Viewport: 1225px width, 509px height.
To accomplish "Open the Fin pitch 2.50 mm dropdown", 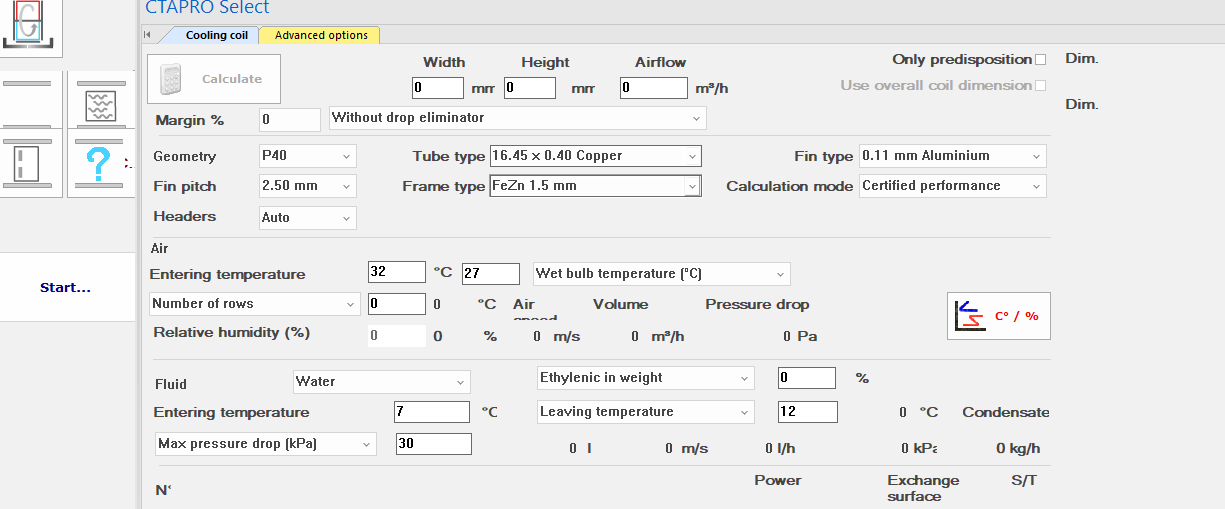I will (307, 186).
